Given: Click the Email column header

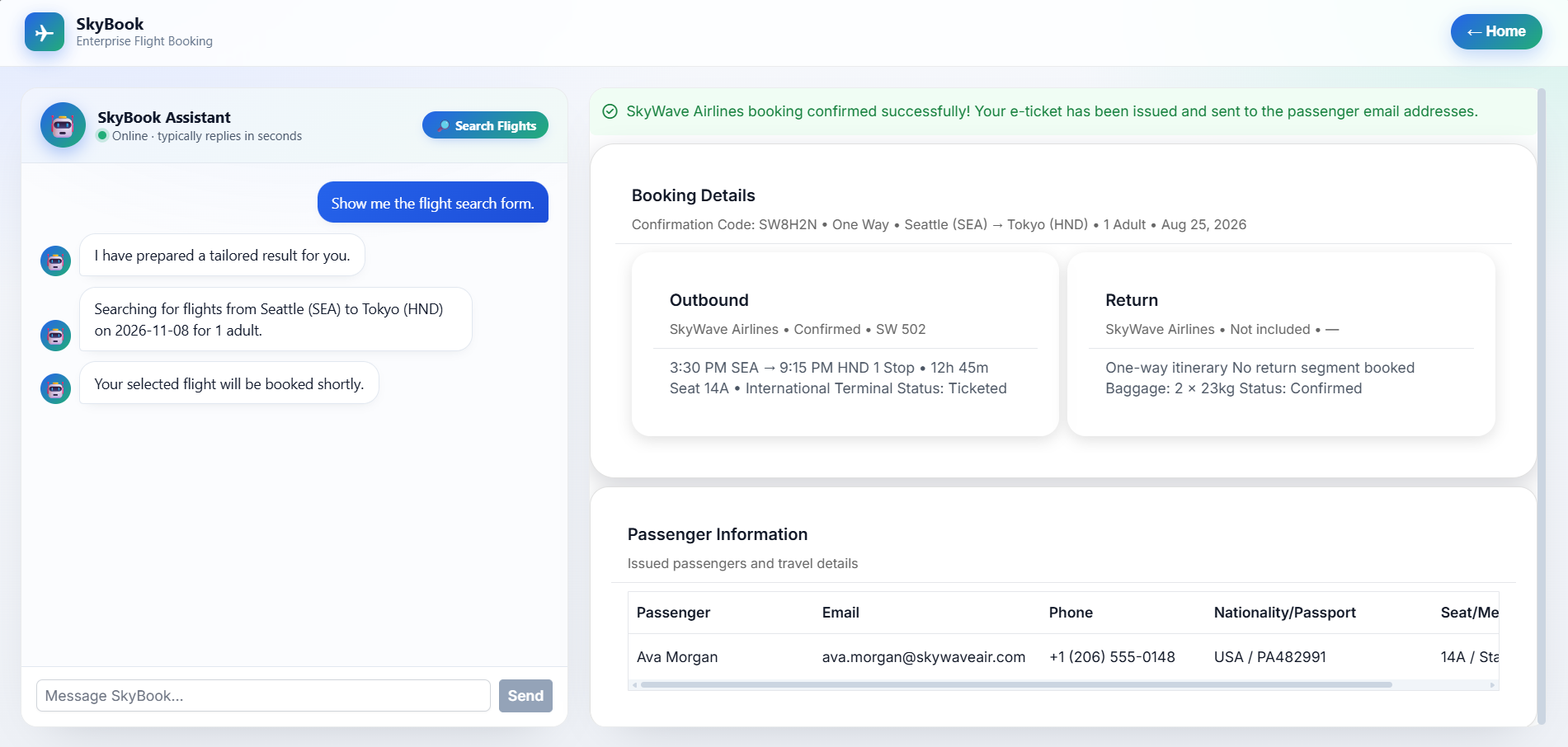Looking at the screenshot, I should 841,613.
